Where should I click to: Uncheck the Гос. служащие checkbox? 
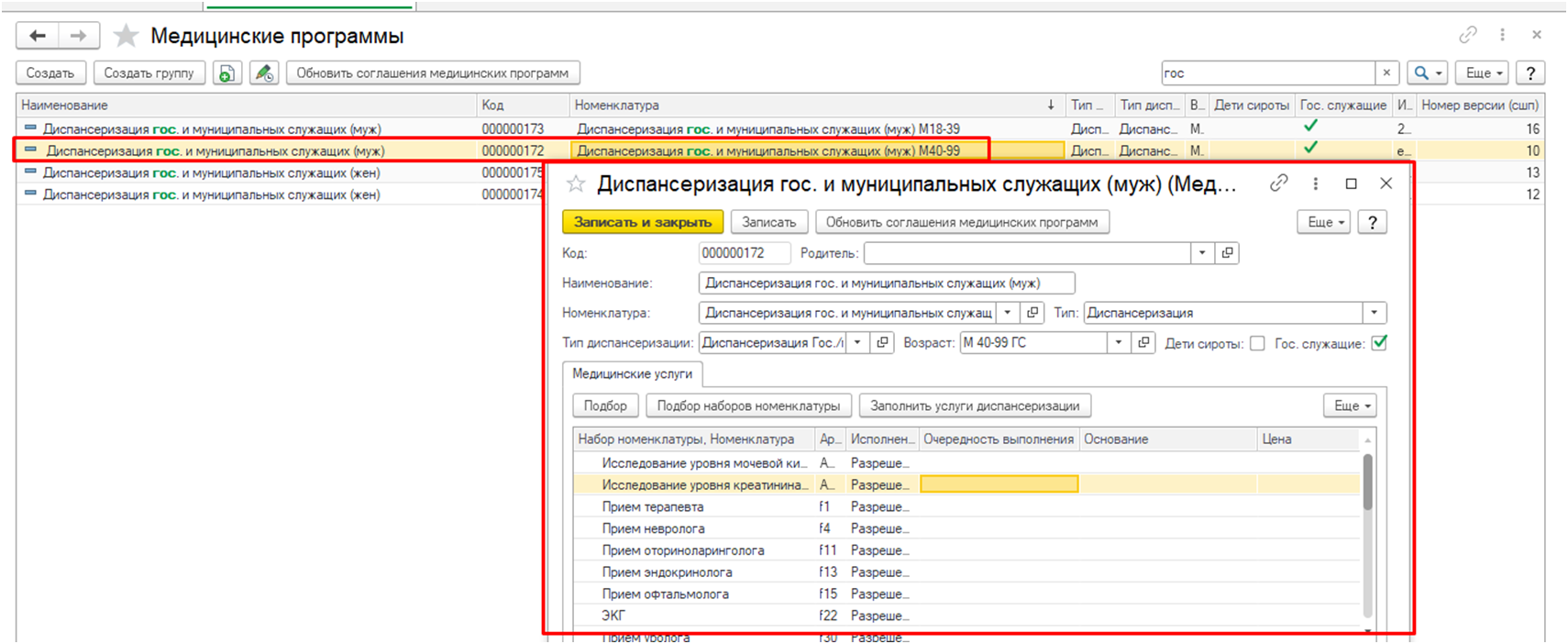coord(1379,343)
